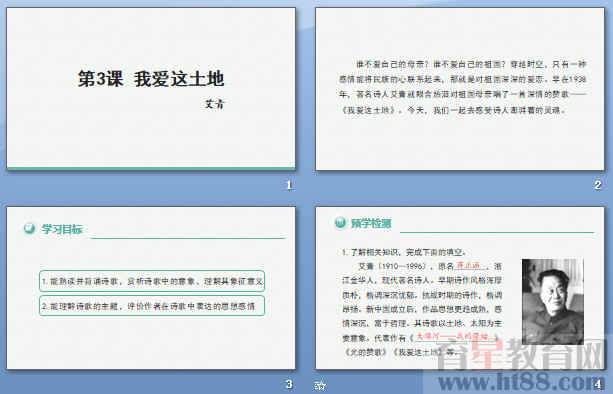Image resolution: width=613 pixels, height=394 pixels.
Task: Click the slide number 2 label
Action: [597, 185]
